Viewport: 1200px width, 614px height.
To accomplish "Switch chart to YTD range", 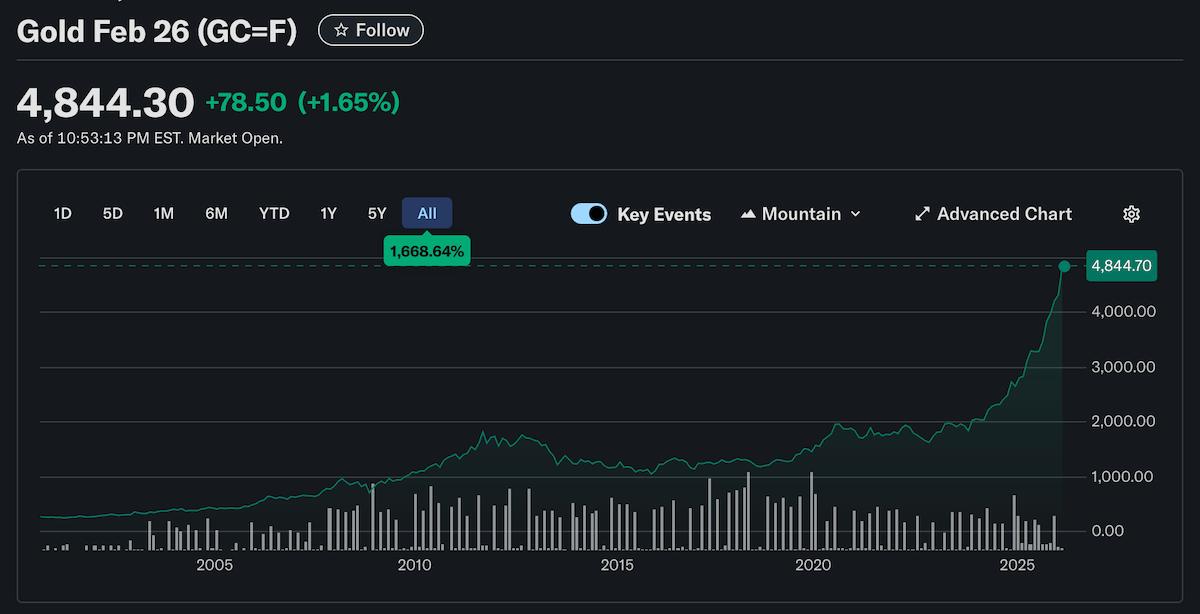I will (274, 213).
